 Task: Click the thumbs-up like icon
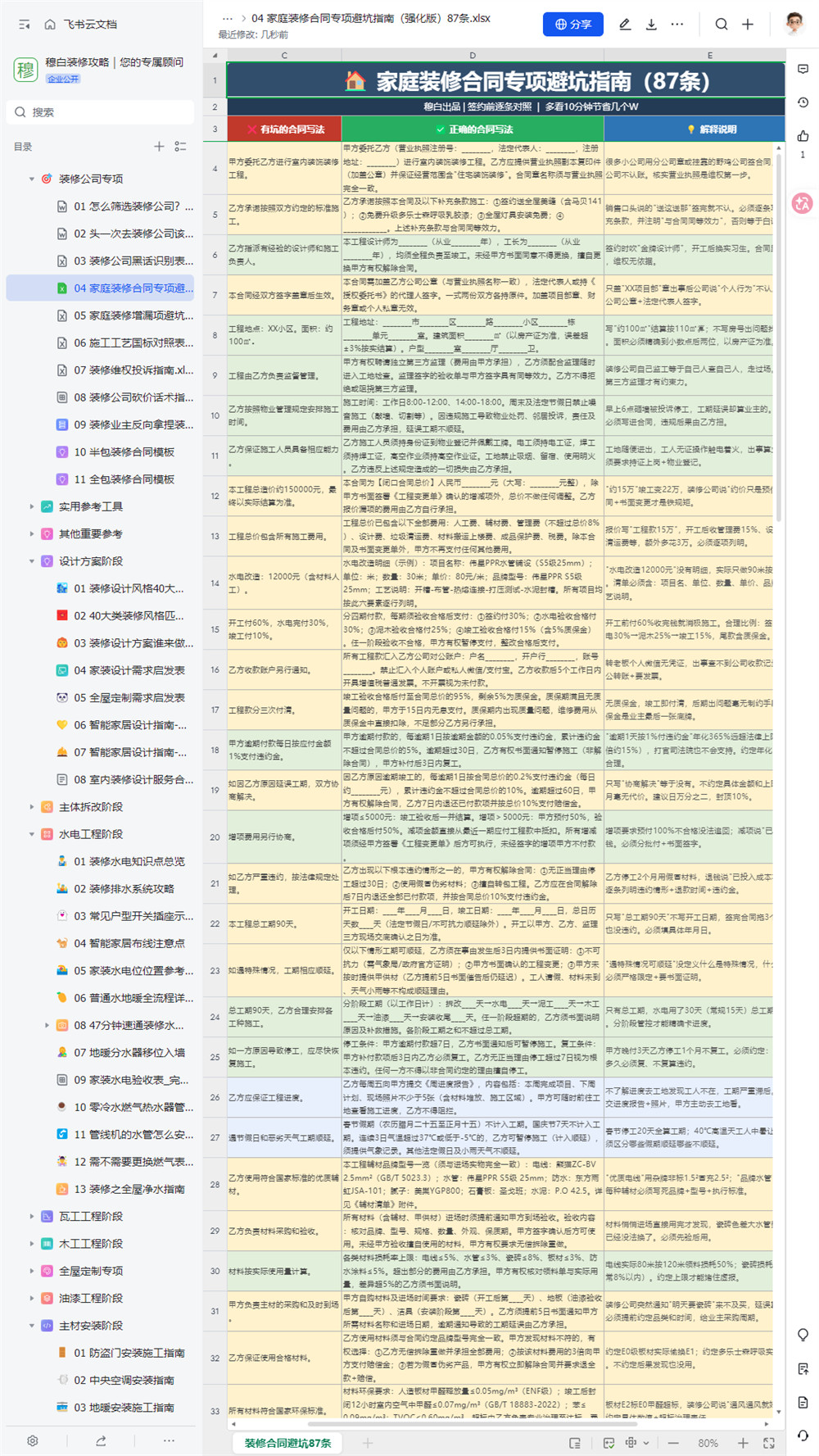pyautogui.click(x=803, y=135)
